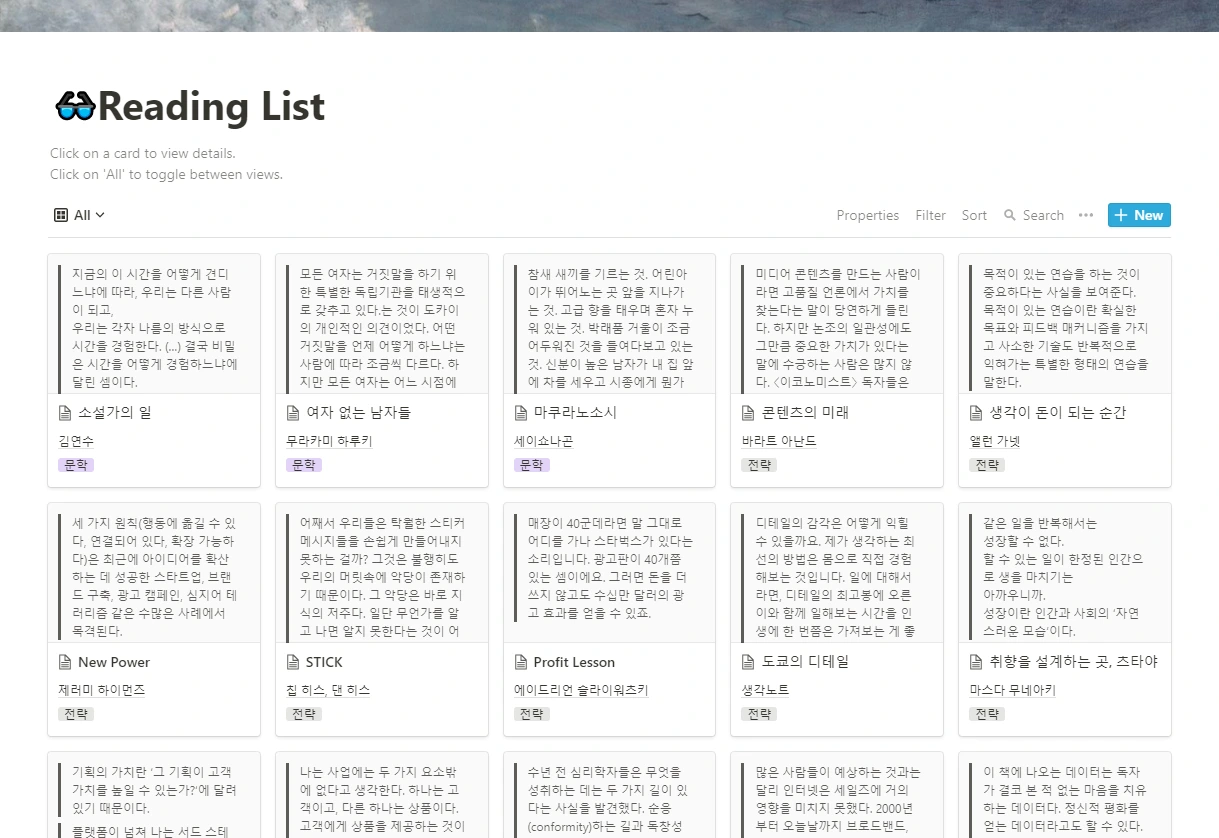Click 문학 tag on 소설가의 일 card
This screenshot has height=838, width=1219.
pos(76,465)
